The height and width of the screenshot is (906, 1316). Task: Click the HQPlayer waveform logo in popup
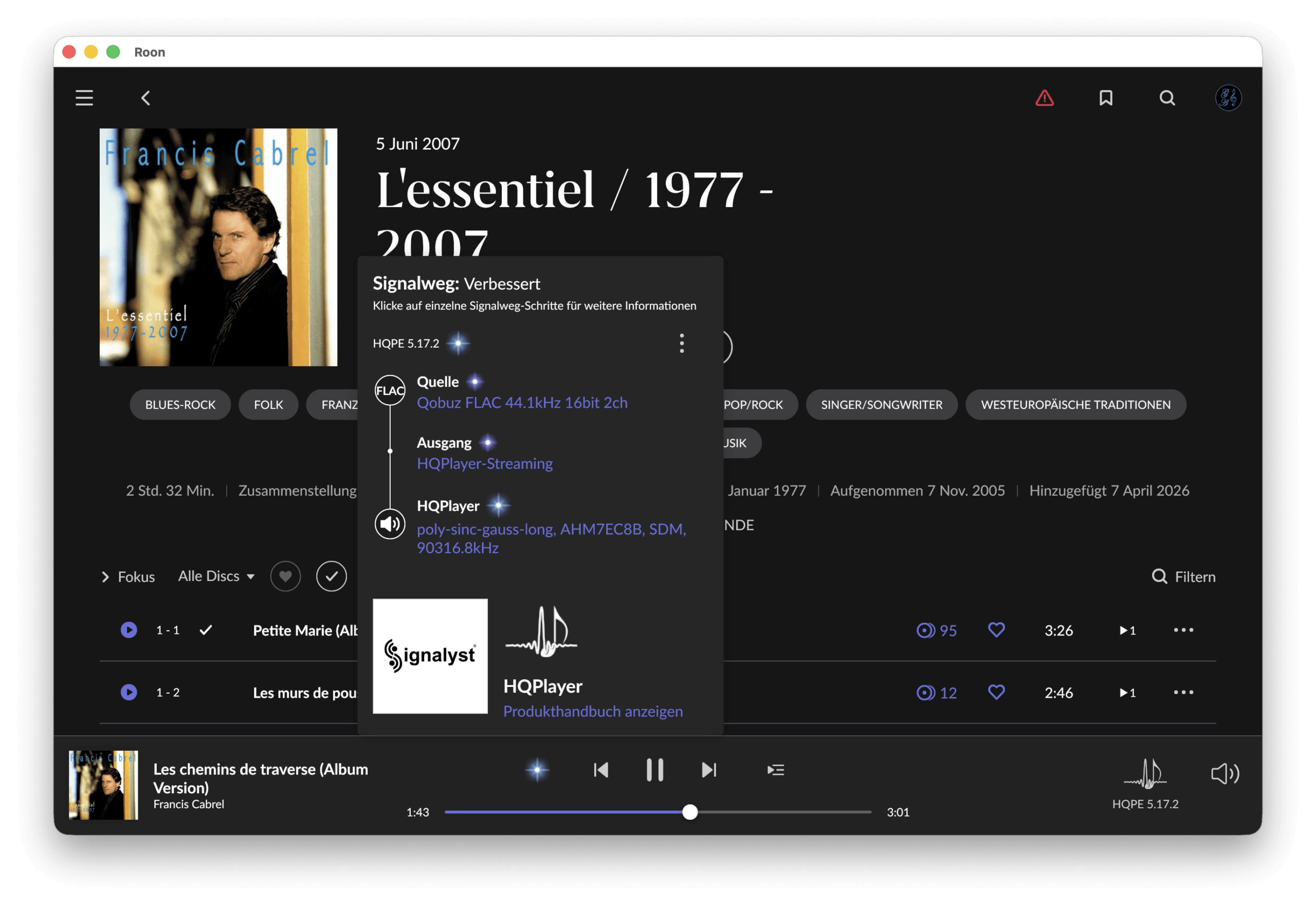tap(542, 631)
